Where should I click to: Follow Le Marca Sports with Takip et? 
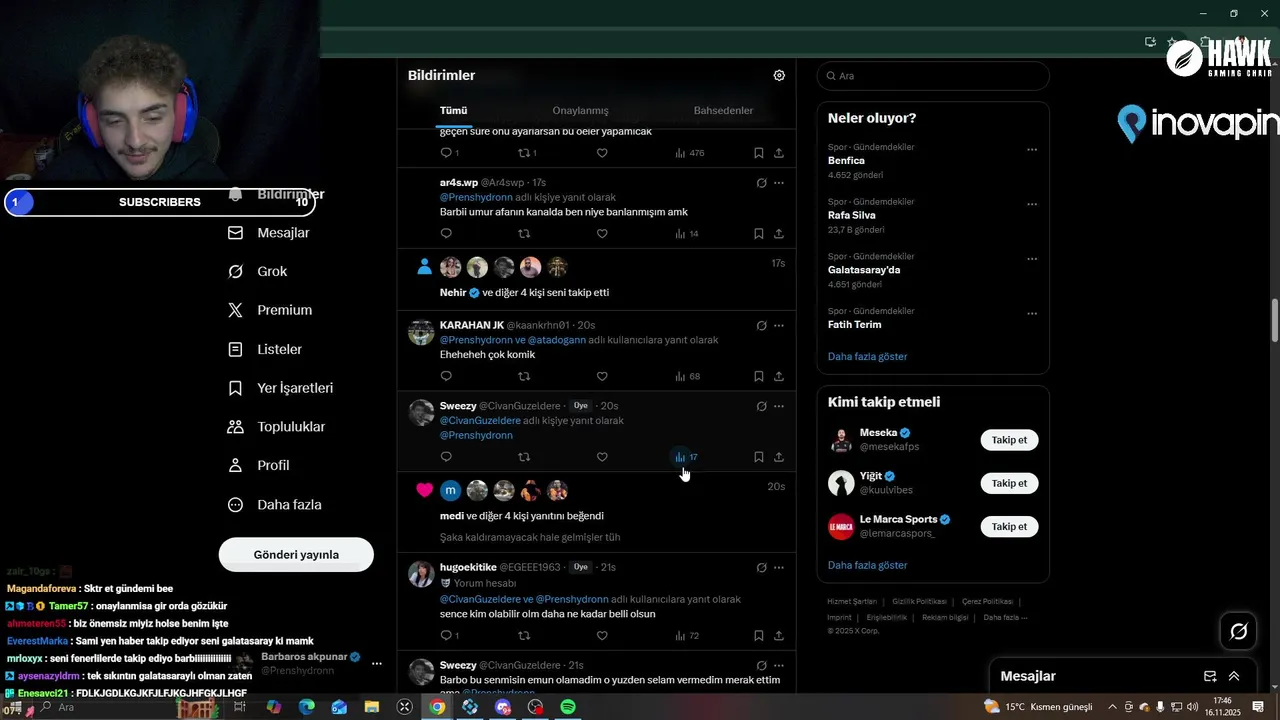coord(1009,526)
